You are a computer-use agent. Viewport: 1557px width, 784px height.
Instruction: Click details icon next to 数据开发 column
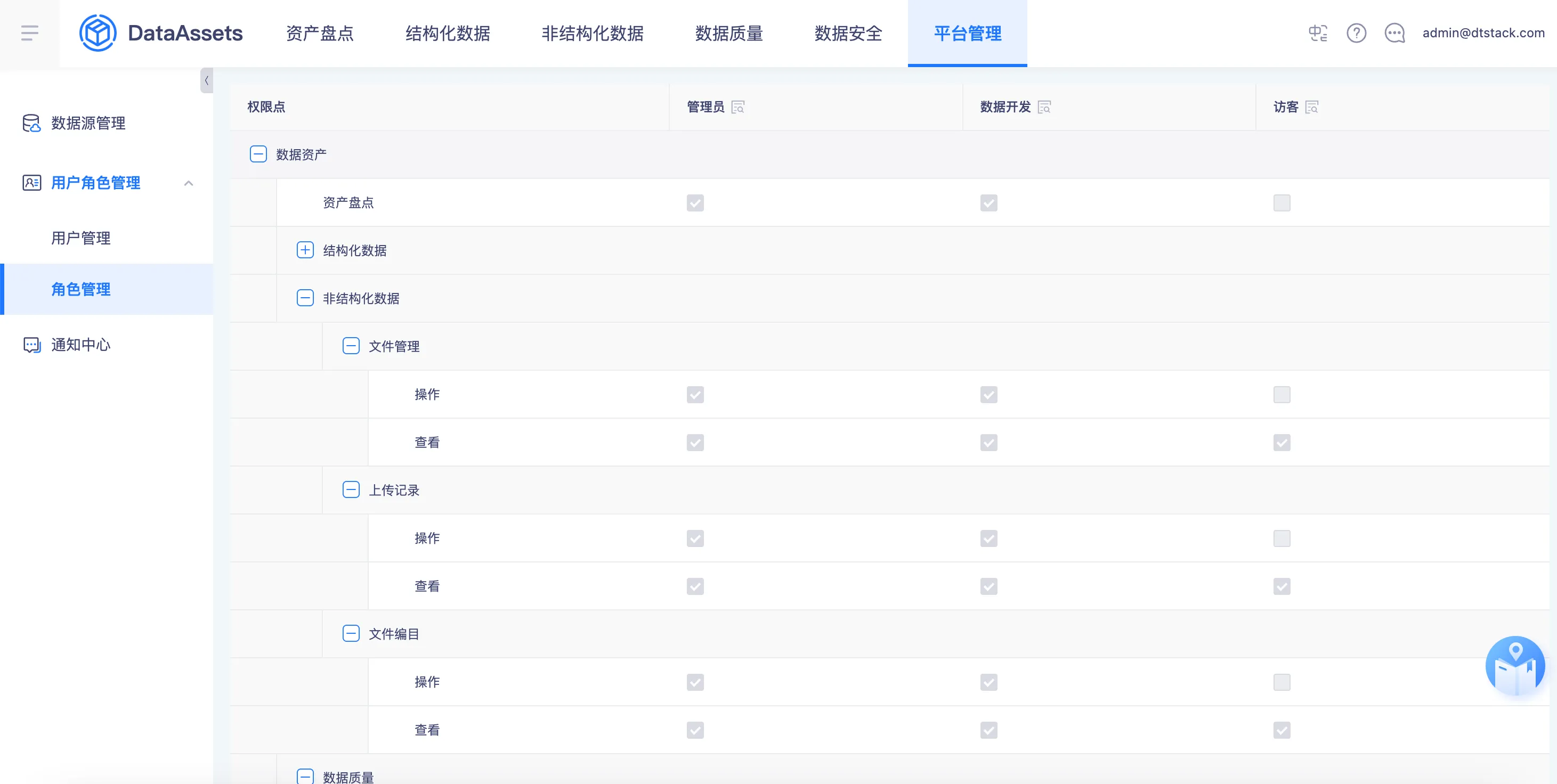[1044, 107]
